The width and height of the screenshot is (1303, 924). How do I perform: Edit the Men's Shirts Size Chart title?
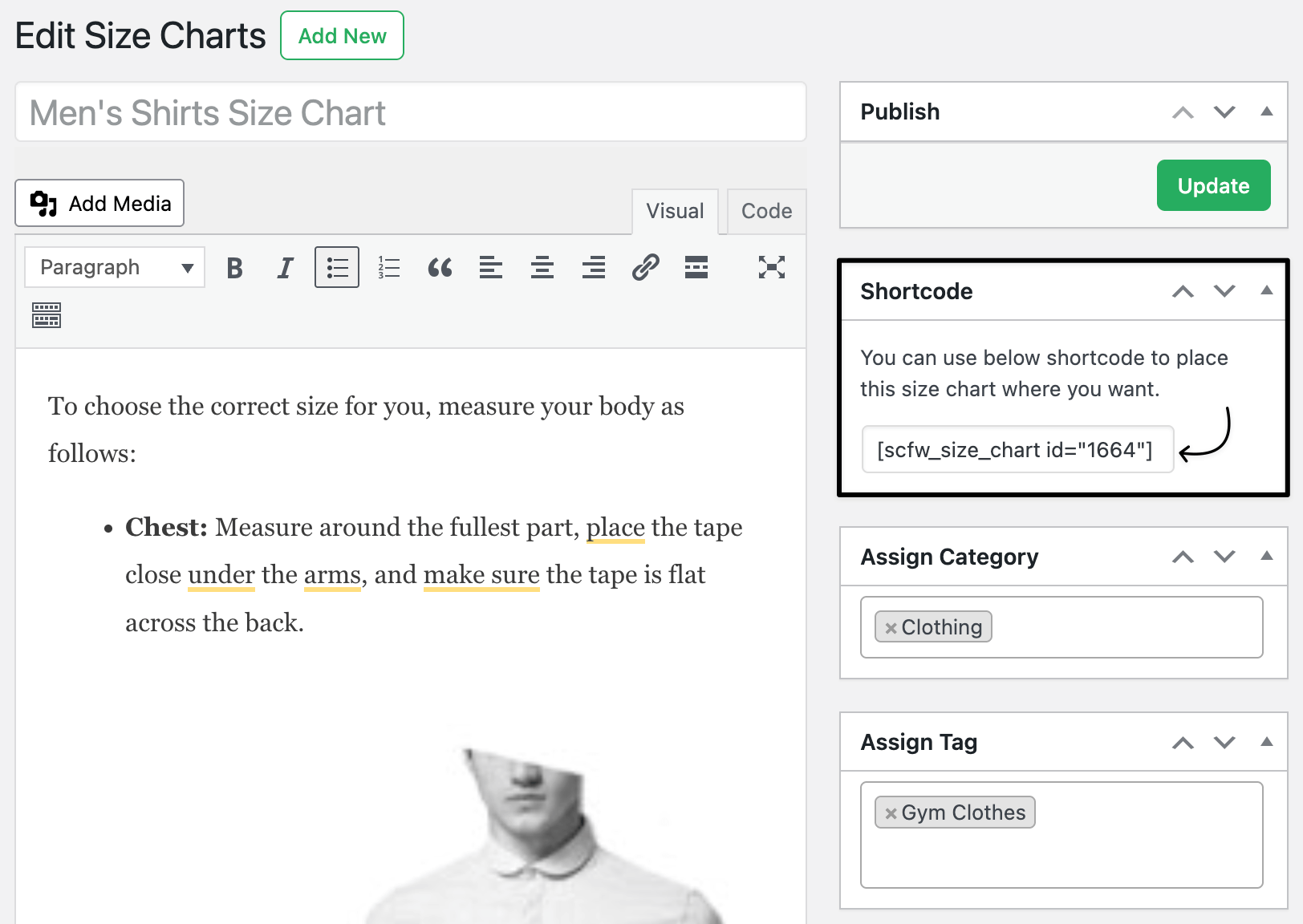coord(411,112)
